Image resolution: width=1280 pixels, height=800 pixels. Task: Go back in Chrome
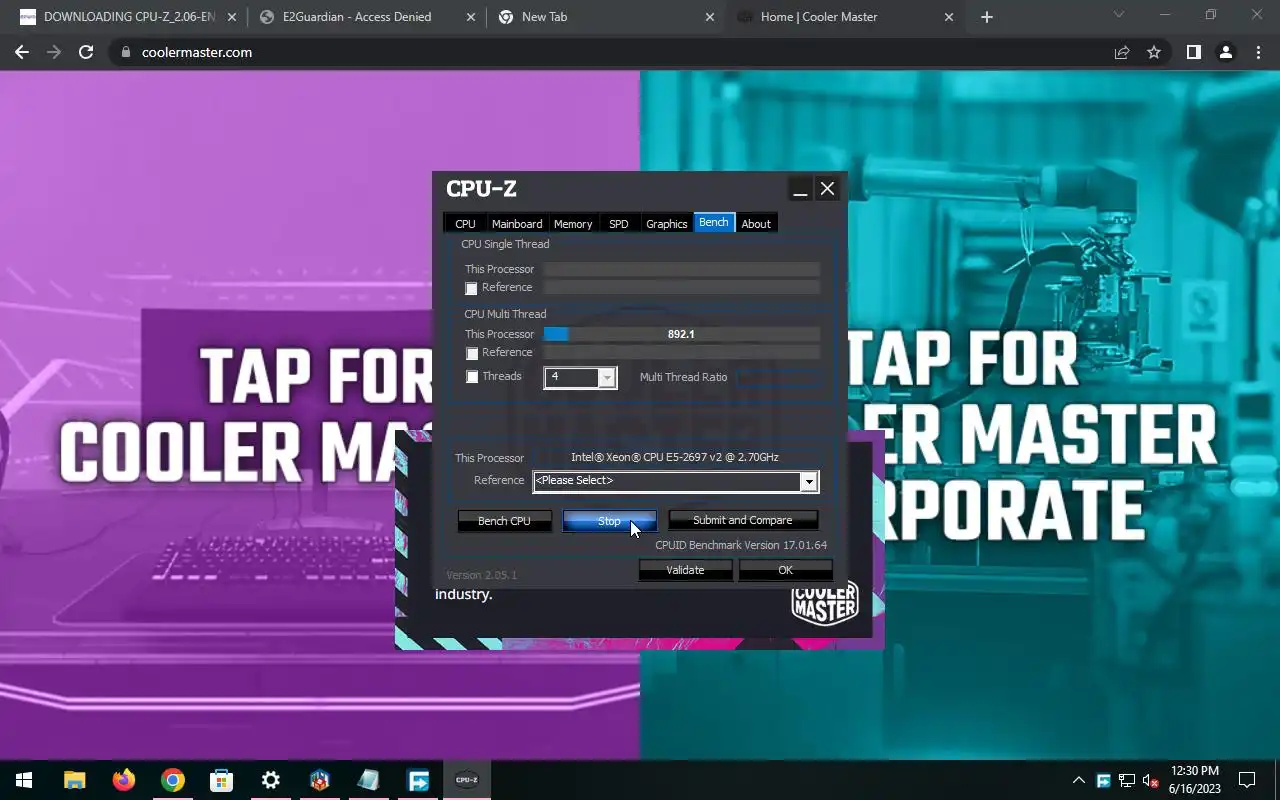click(x=22, y=52)
